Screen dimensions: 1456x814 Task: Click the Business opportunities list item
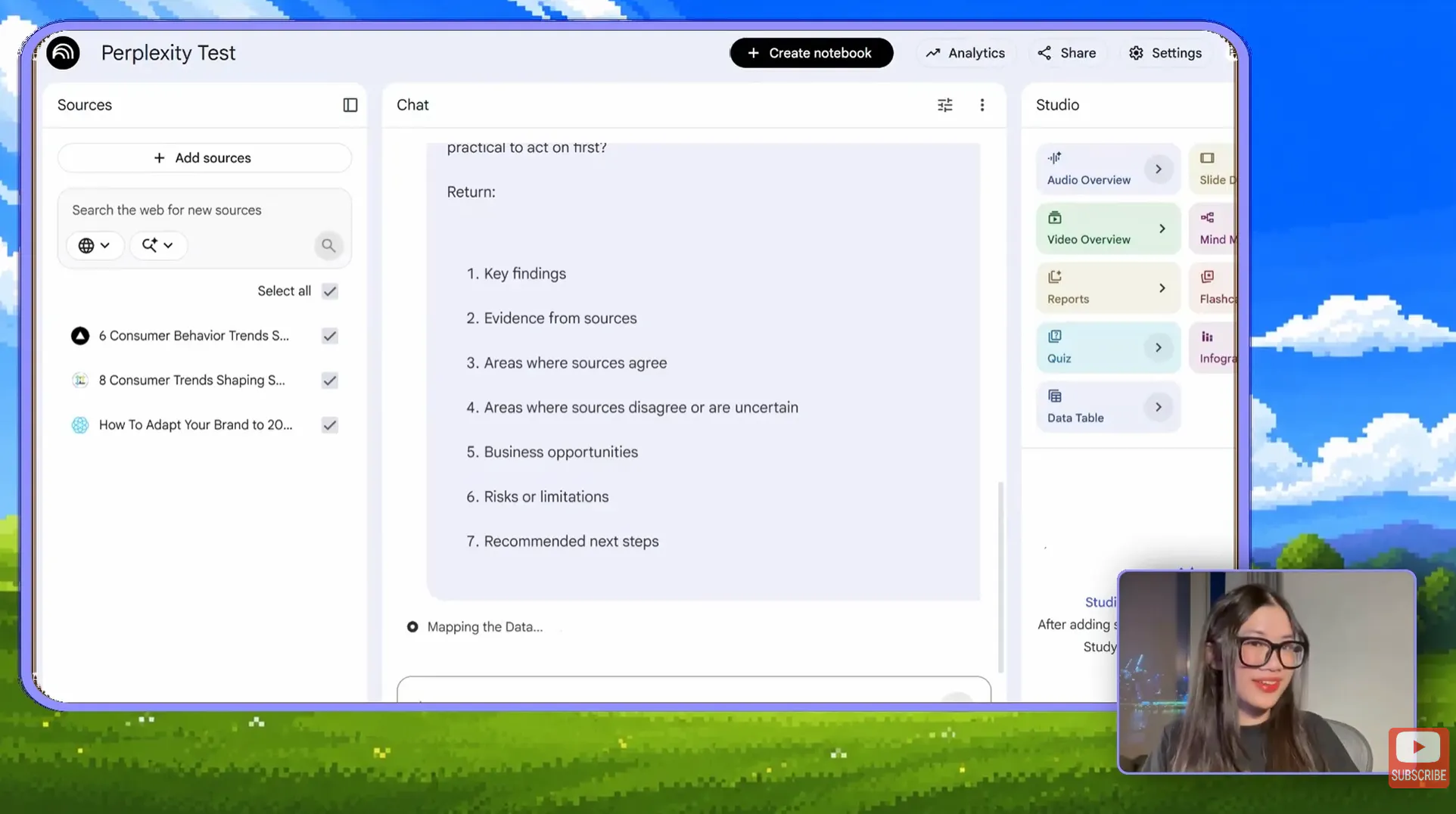(561, 452)
